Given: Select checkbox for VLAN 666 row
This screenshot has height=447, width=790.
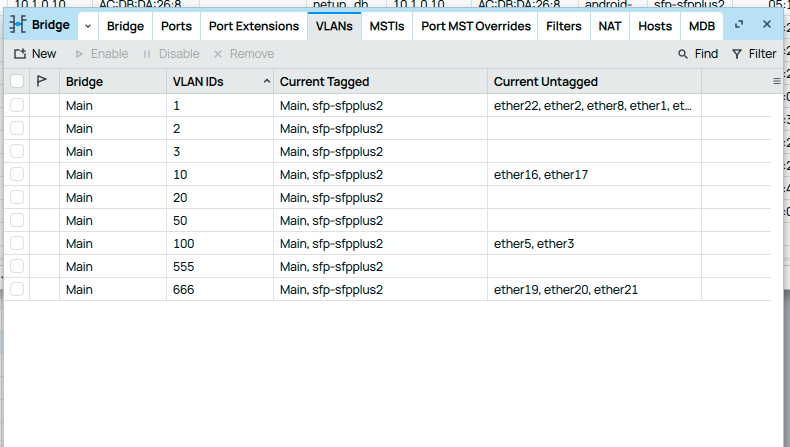Looking at the screenshot, I should 17,289.
